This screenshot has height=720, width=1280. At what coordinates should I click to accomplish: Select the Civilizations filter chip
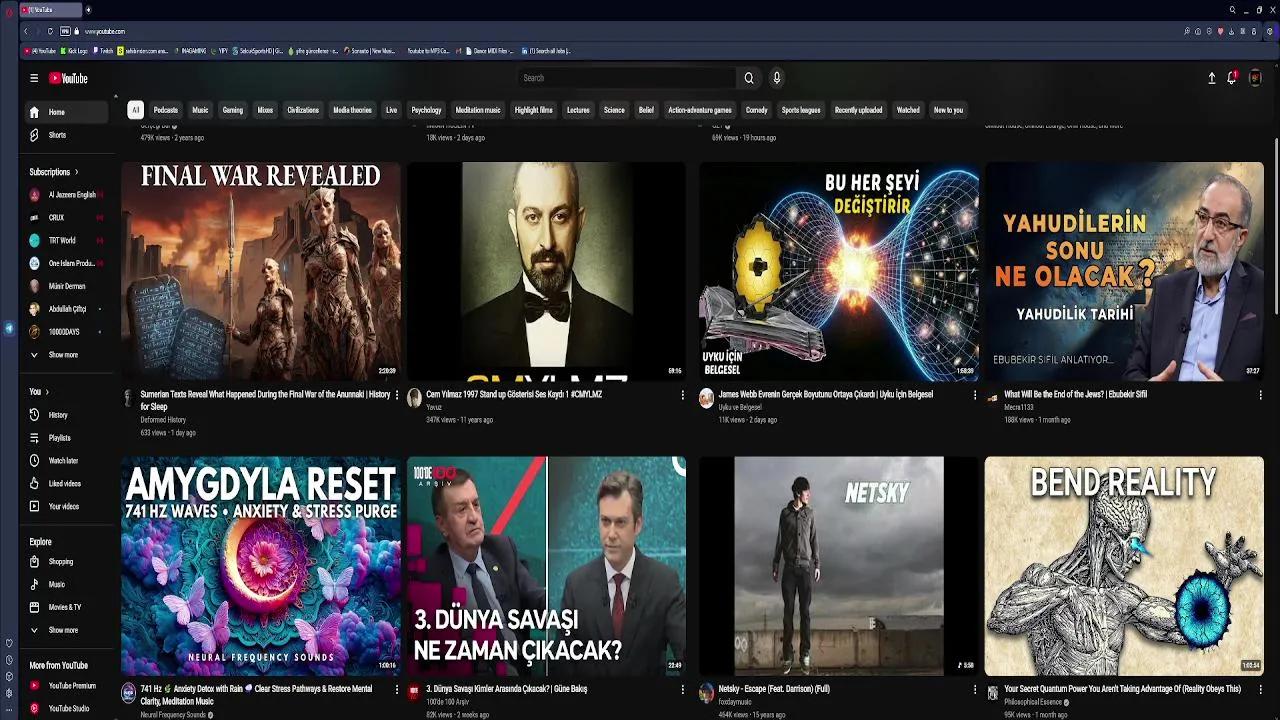(303, 110)
